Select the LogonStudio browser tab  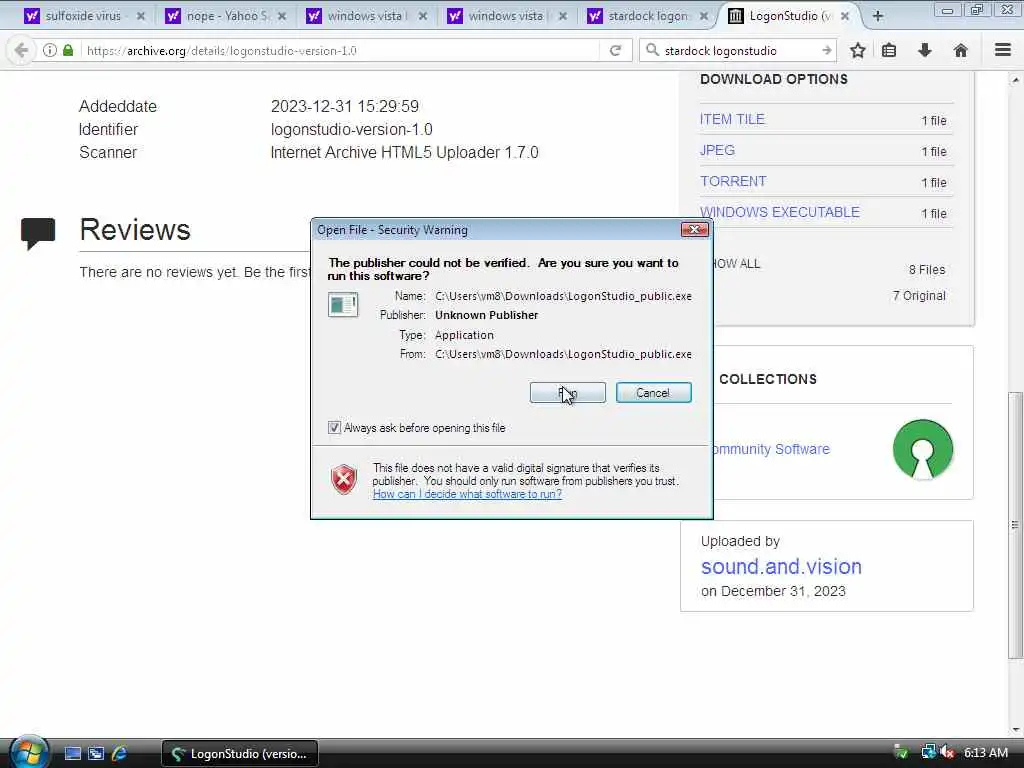pyautogui.click(x=789, y=16)
